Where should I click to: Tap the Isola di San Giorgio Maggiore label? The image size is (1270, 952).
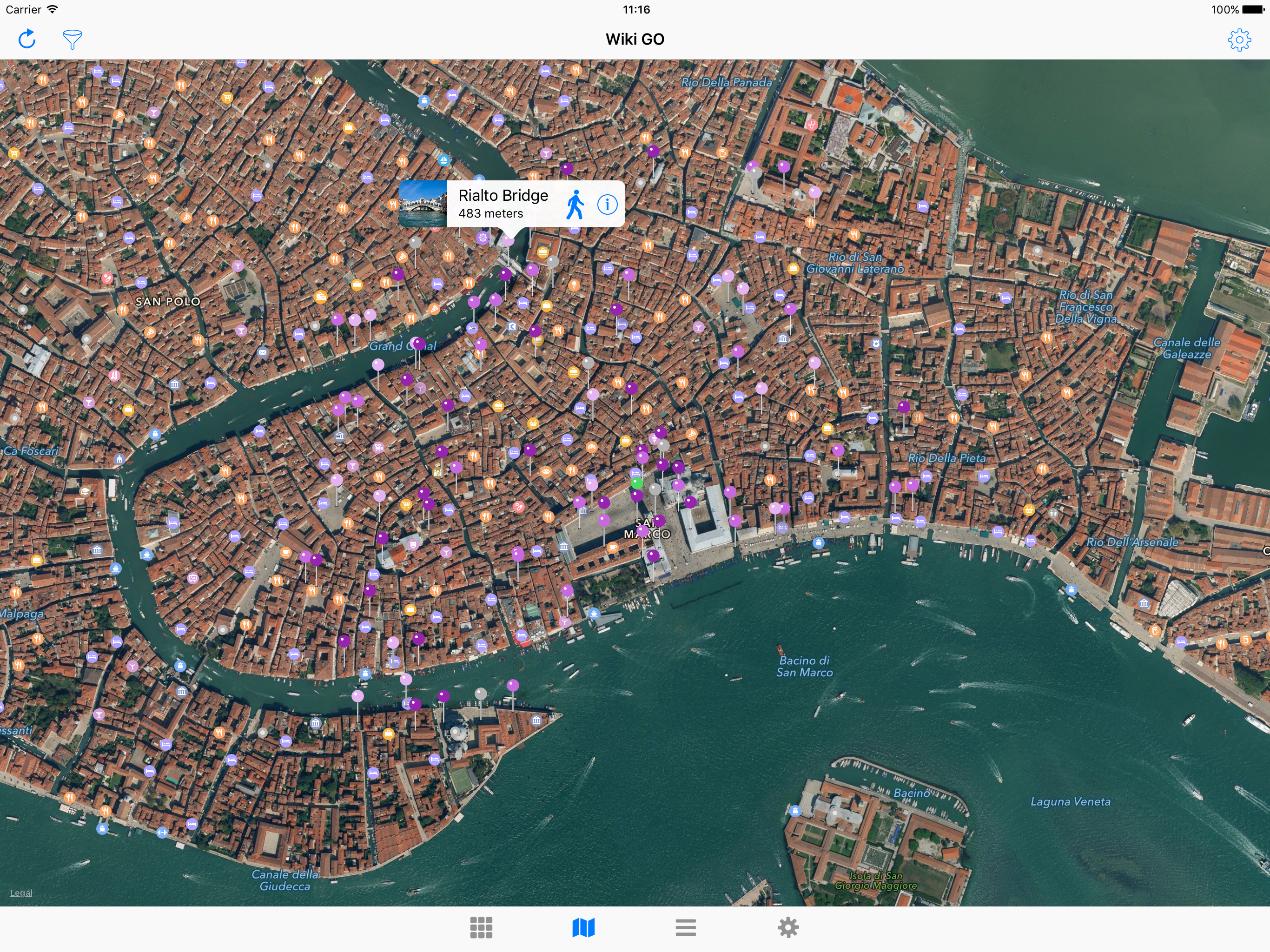click(x=875, y=881)
